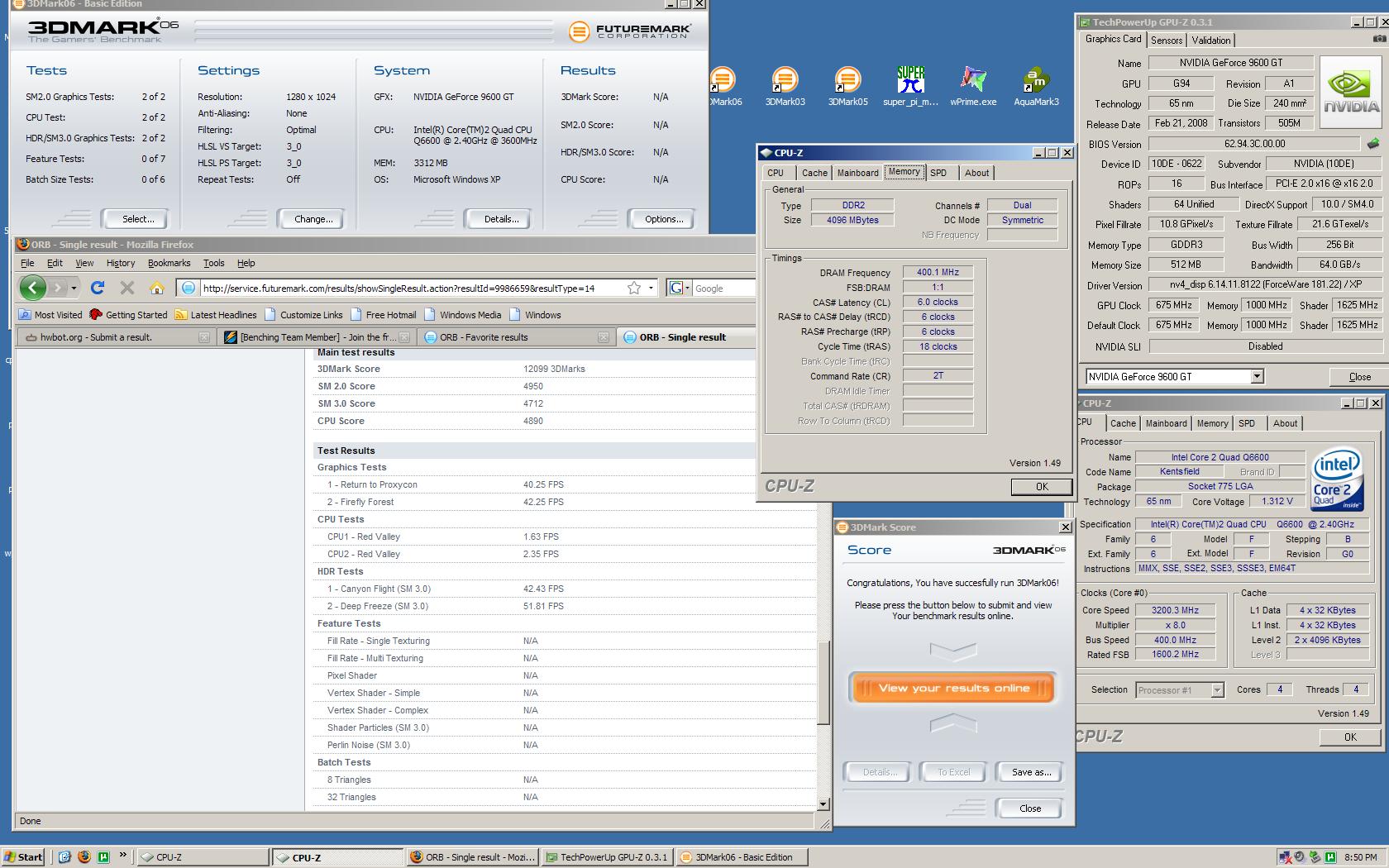This screenshot has width=1389, height=868.
Task: Click the GPU-Z BIOS save icon
Action: pyautogui.click(x=1373, y=144)
